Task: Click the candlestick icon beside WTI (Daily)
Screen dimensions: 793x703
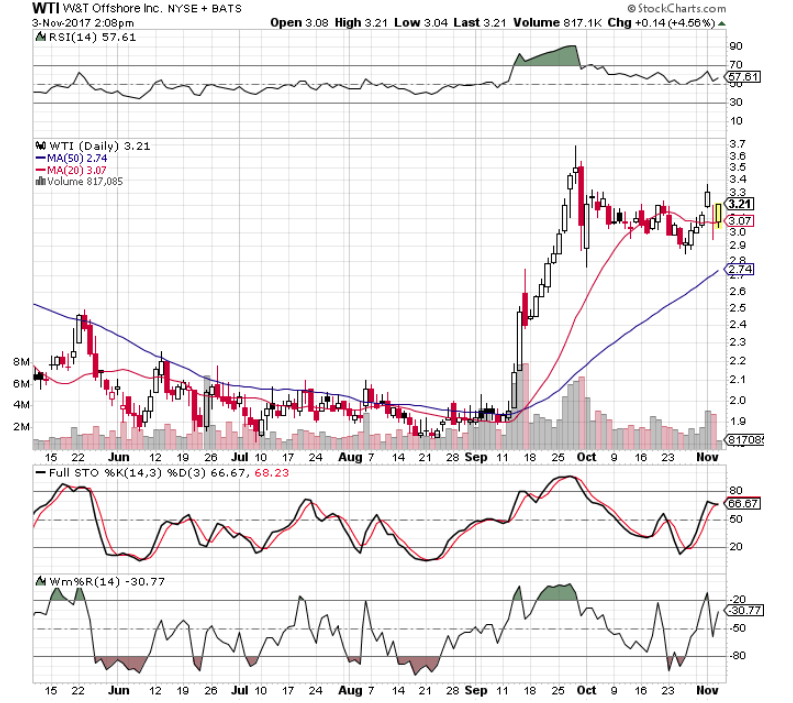Action: pyautogui.click(x=39, y=145)
